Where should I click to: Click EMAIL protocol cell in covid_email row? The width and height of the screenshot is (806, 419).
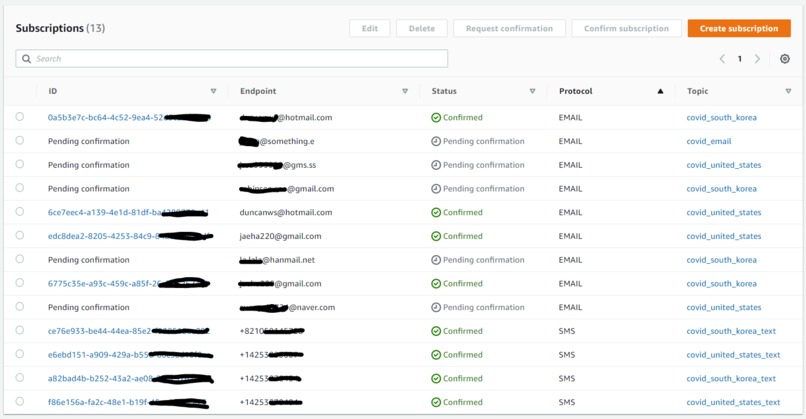(x=571, y=141)
